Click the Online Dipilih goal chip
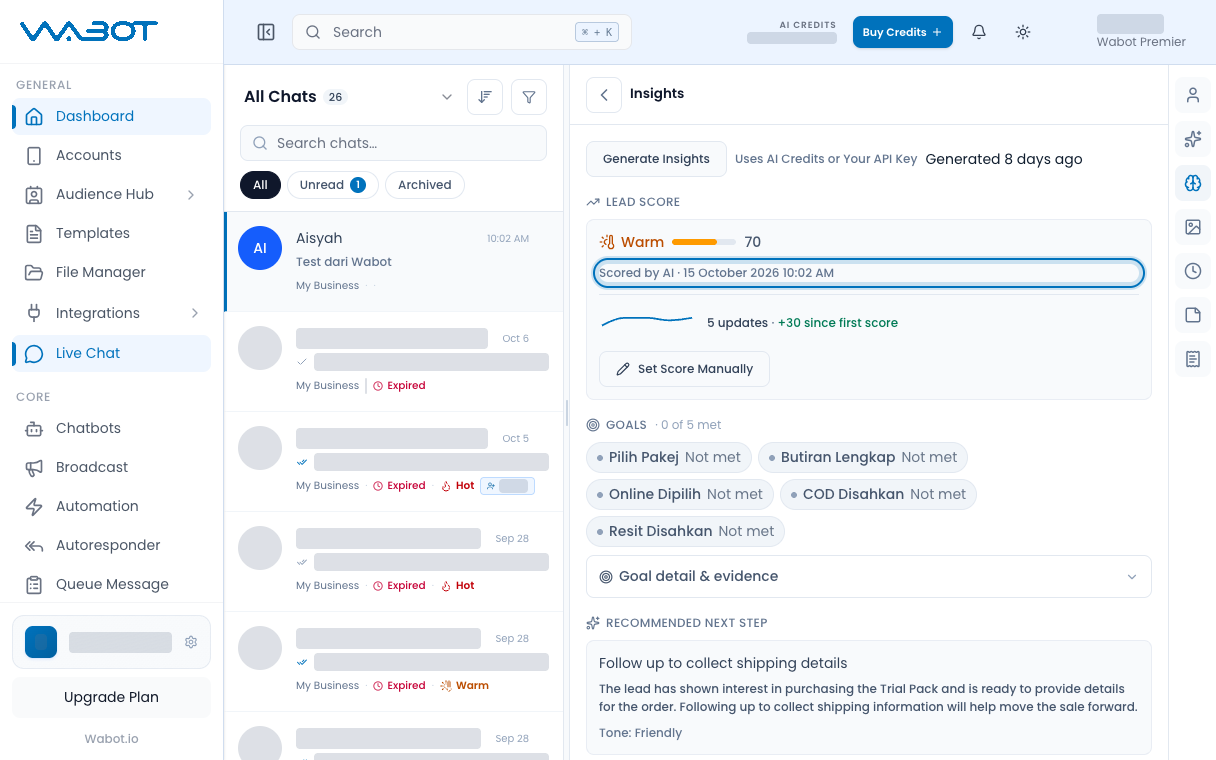 pos(679,494)
